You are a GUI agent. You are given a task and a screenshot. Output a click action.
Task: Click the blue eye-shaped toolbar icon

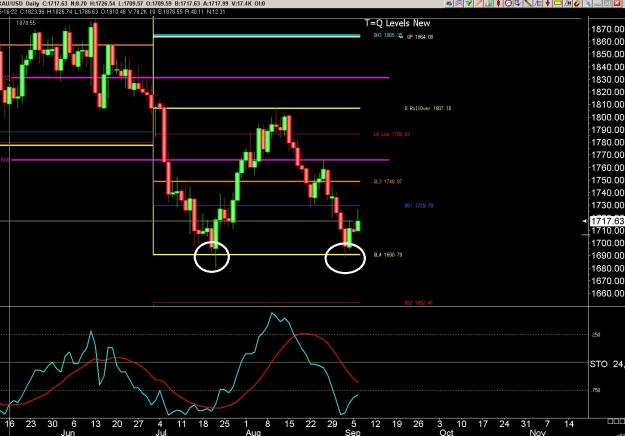[449, 3]
